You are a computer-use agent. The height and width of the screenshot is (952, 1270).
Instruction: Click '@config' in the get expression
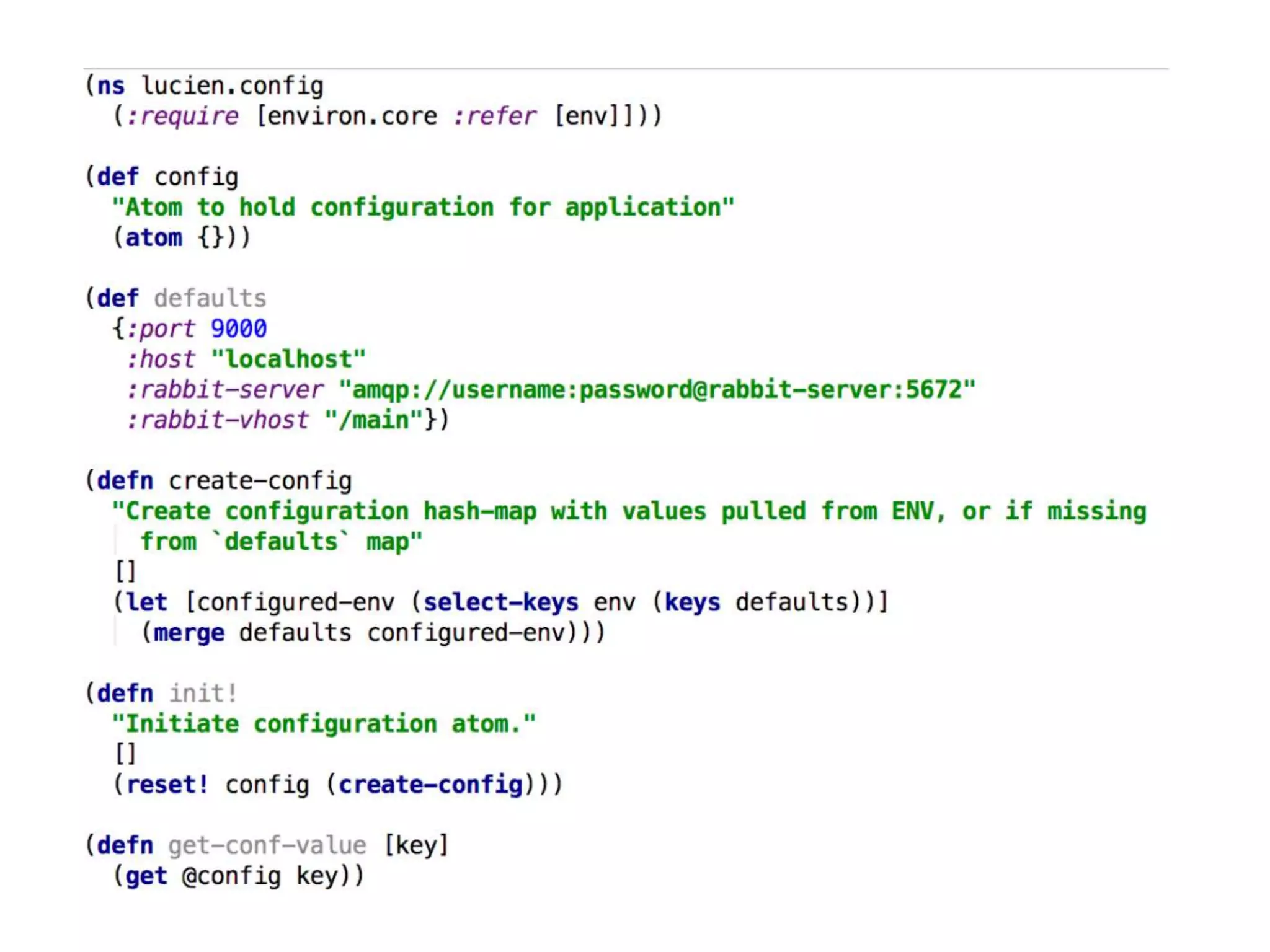pos(231,876)
